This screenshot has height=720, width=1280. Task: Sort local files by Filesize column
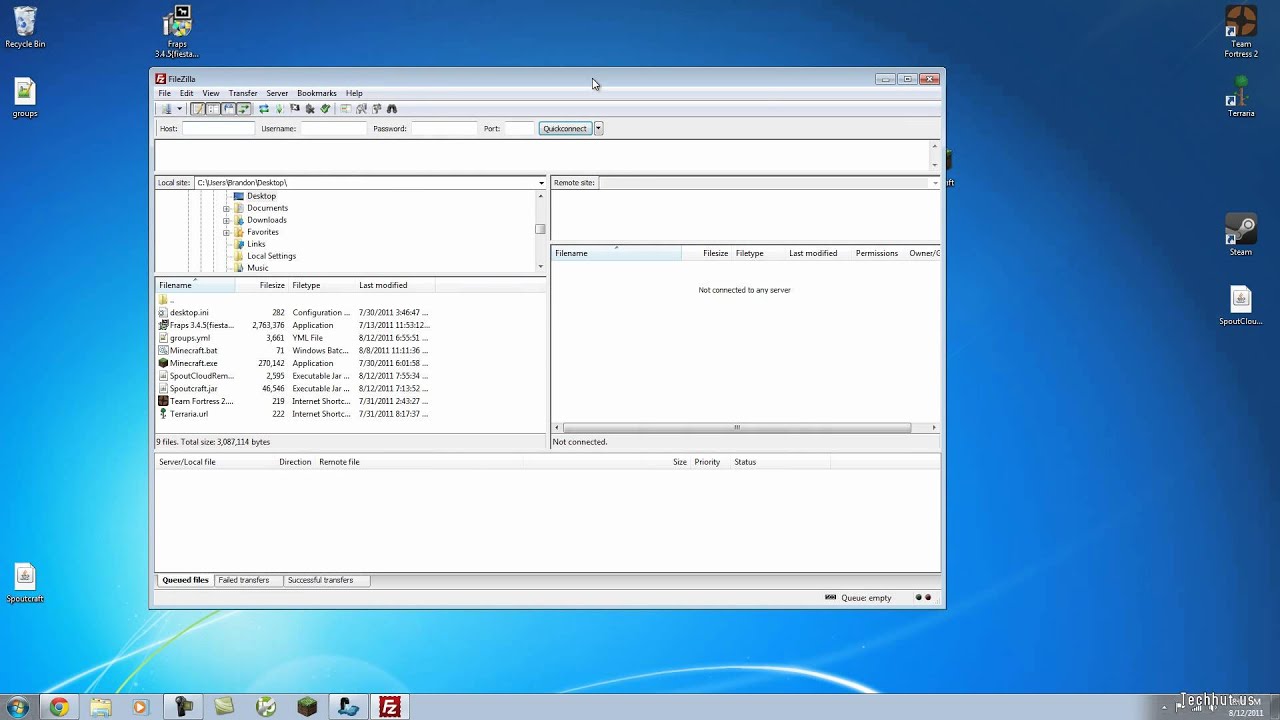pyautogui.click(x=262, y=285)
